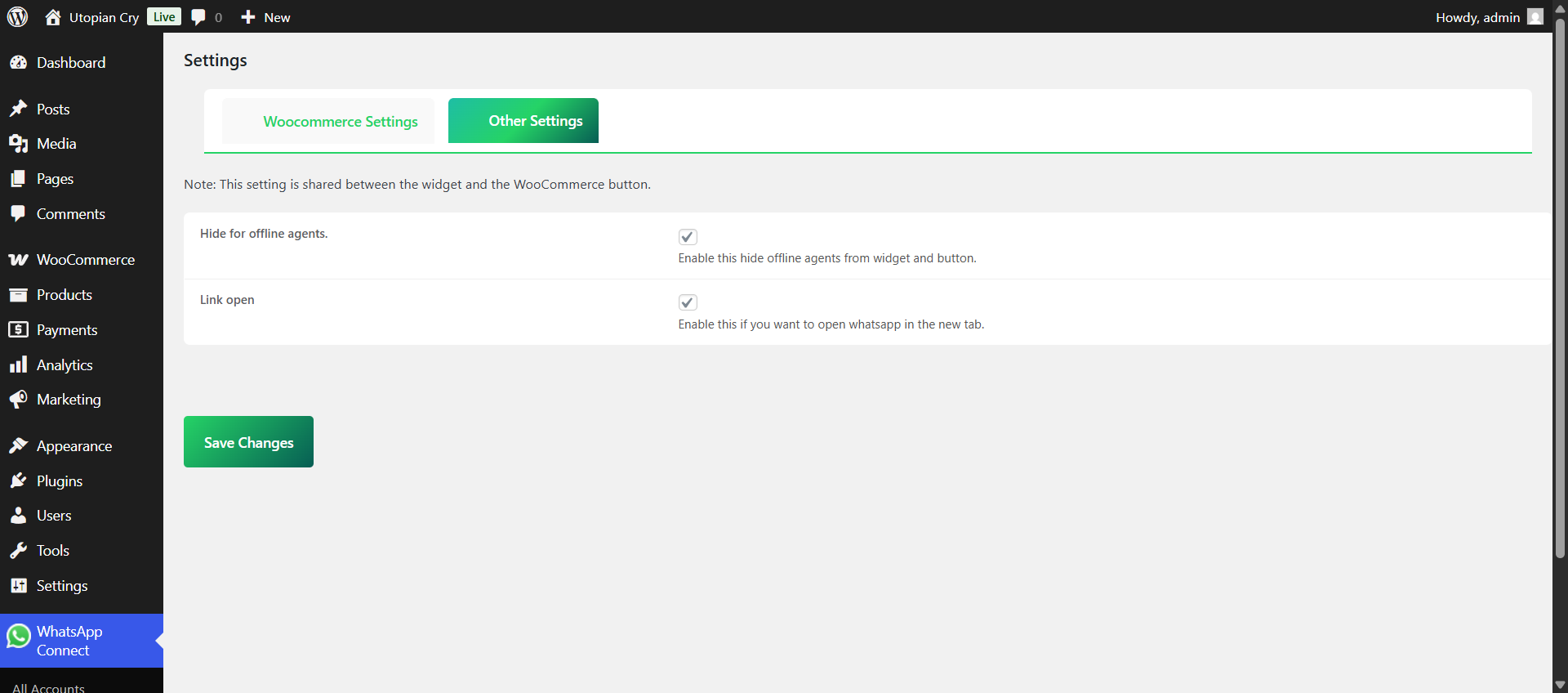The height and width of the screenshot is (693, 1568).
Task: Open the Analytics menu label
Action: pyautogui.click(x=65, y=365)
